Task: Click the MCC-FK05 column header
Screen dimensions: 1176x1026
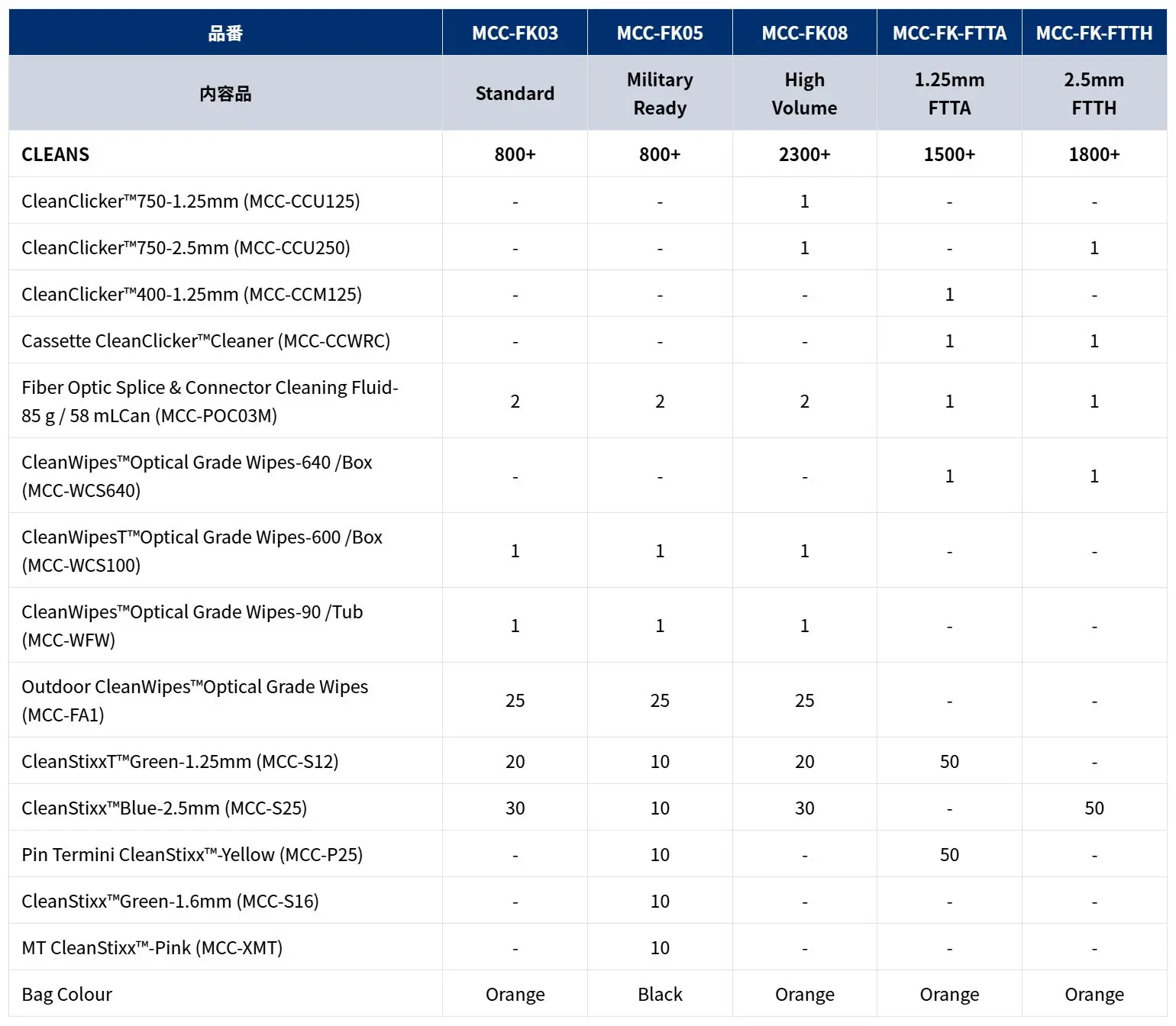Action: pos(660,33)
